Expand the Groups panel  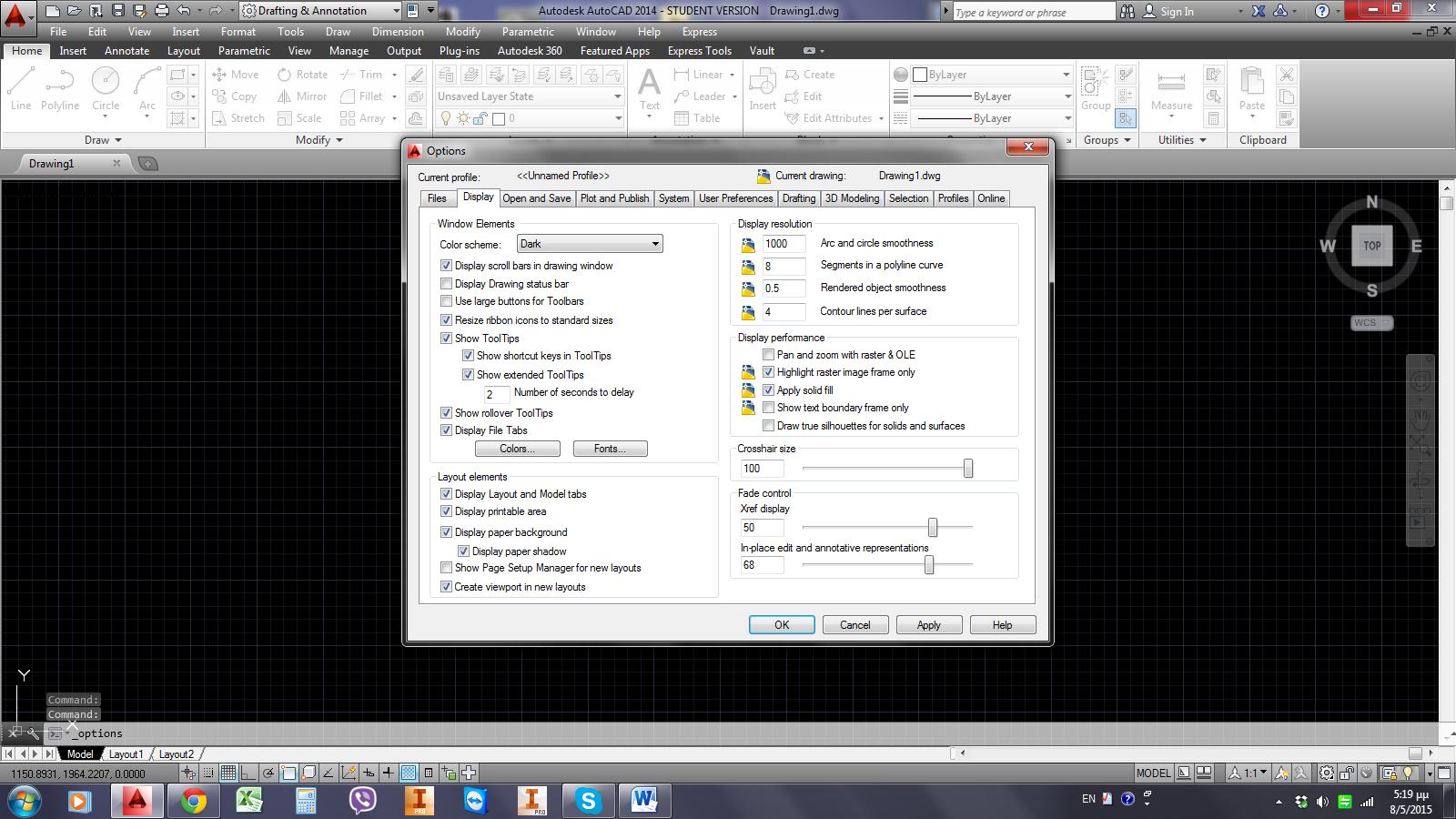coord(1107,140)
